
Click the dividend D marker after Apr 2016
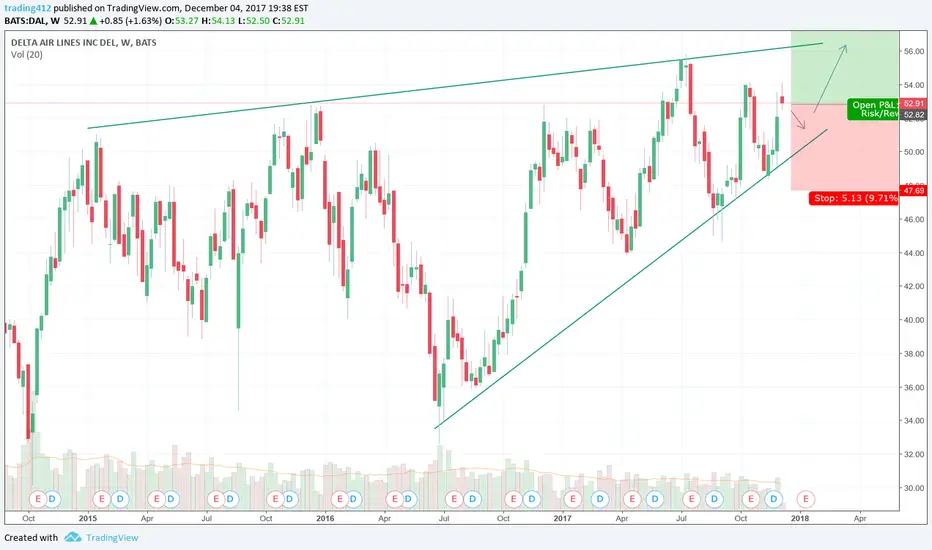[408, 499]
